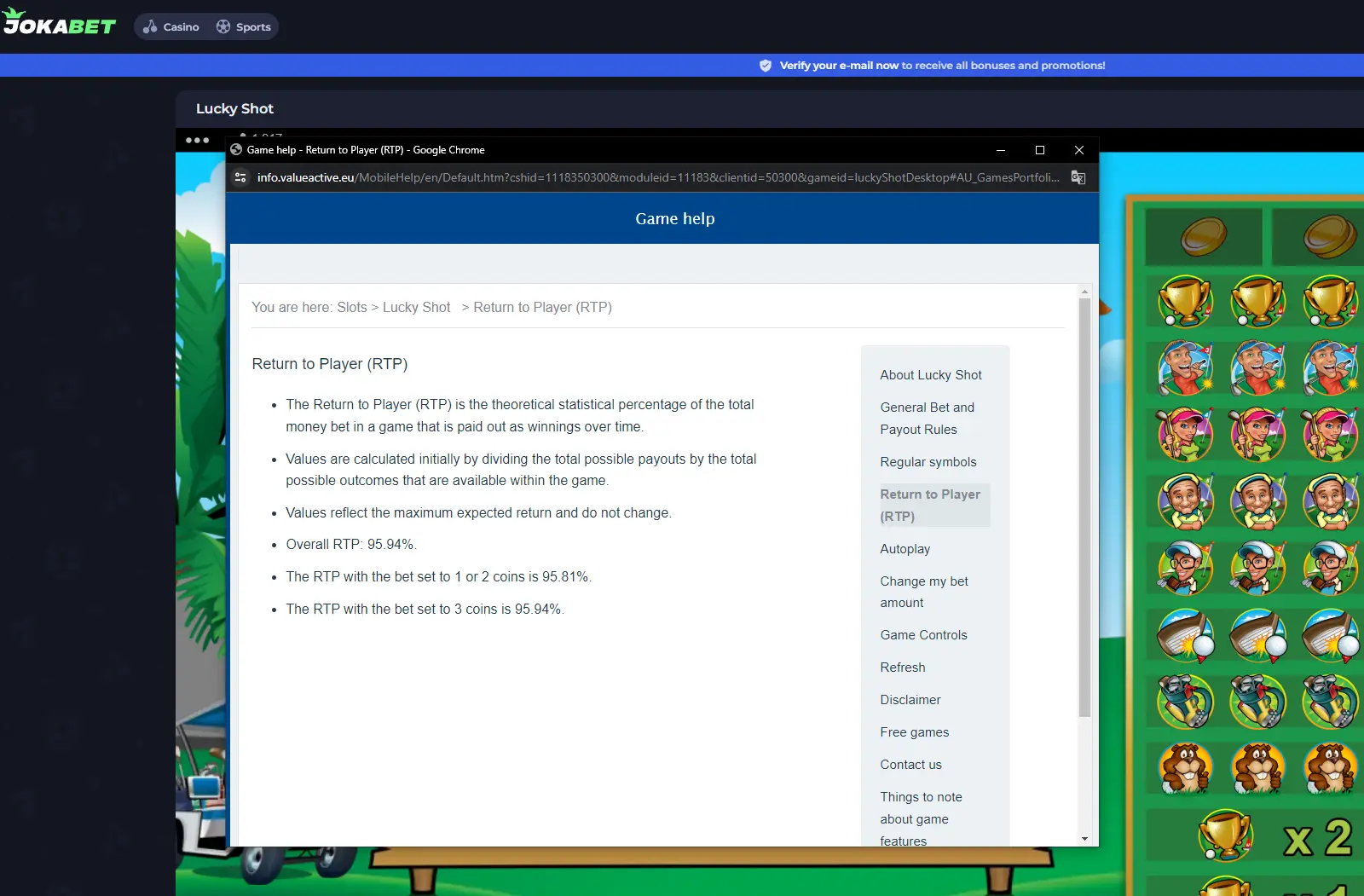Click the Casino cherries icon
Image resolution: width=1364 pixels, height=896 pixels.
pos(150,26)
